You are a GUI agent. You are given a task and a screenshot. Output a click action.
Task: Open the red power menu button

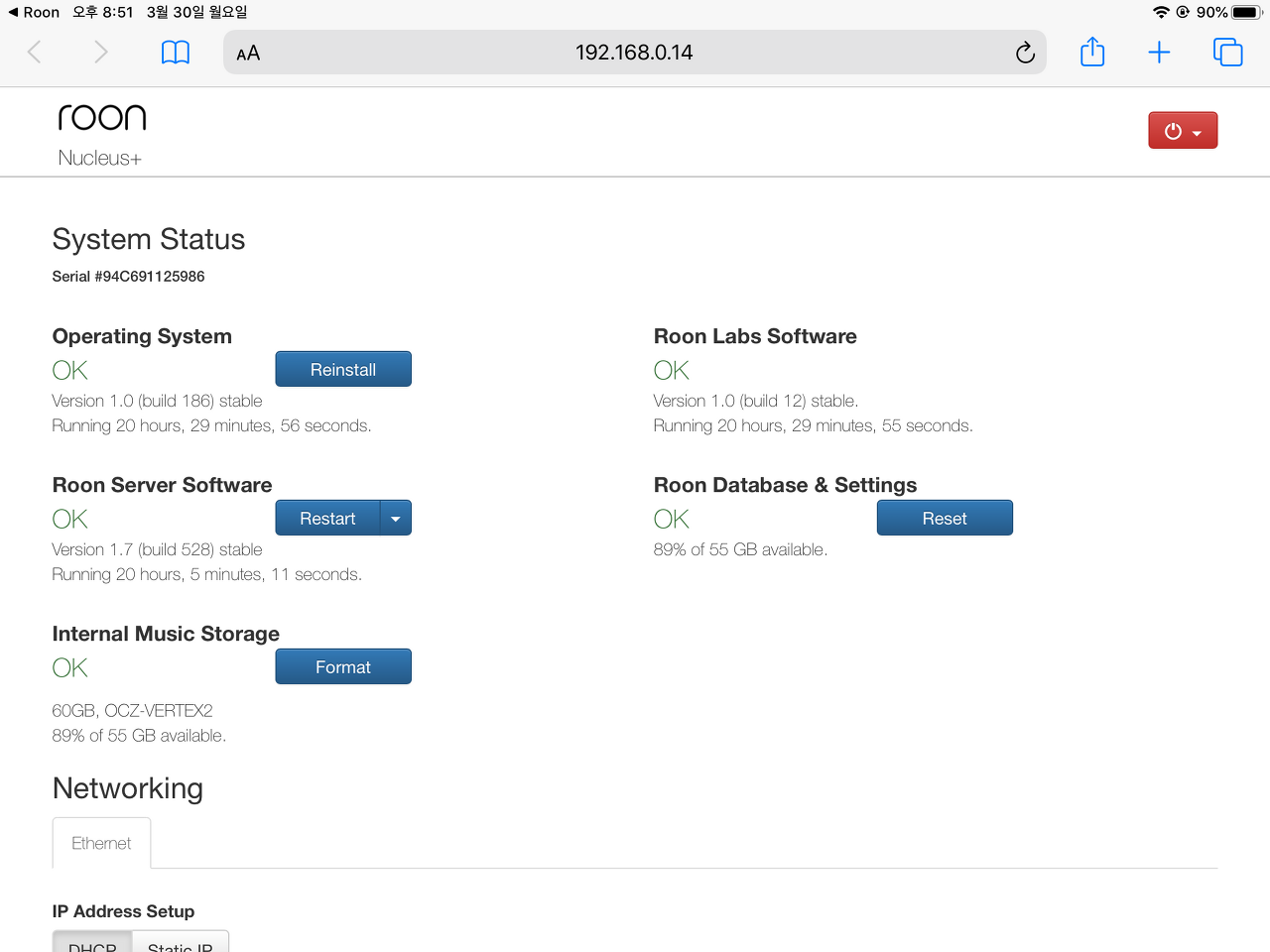tap(1183, 131)
